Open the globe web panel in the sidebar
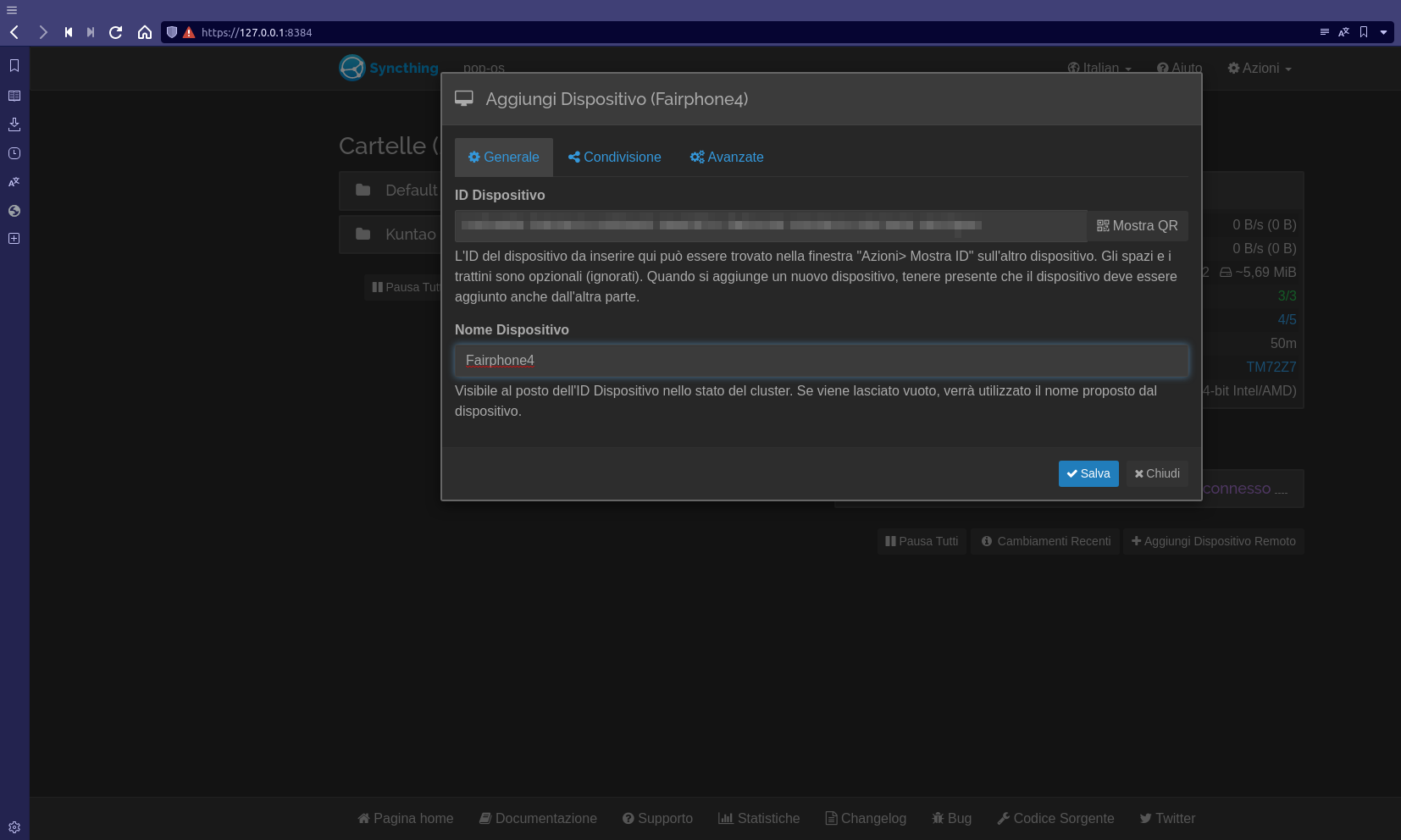Screen dimensions: 1401x840 [x=14, y=211]
